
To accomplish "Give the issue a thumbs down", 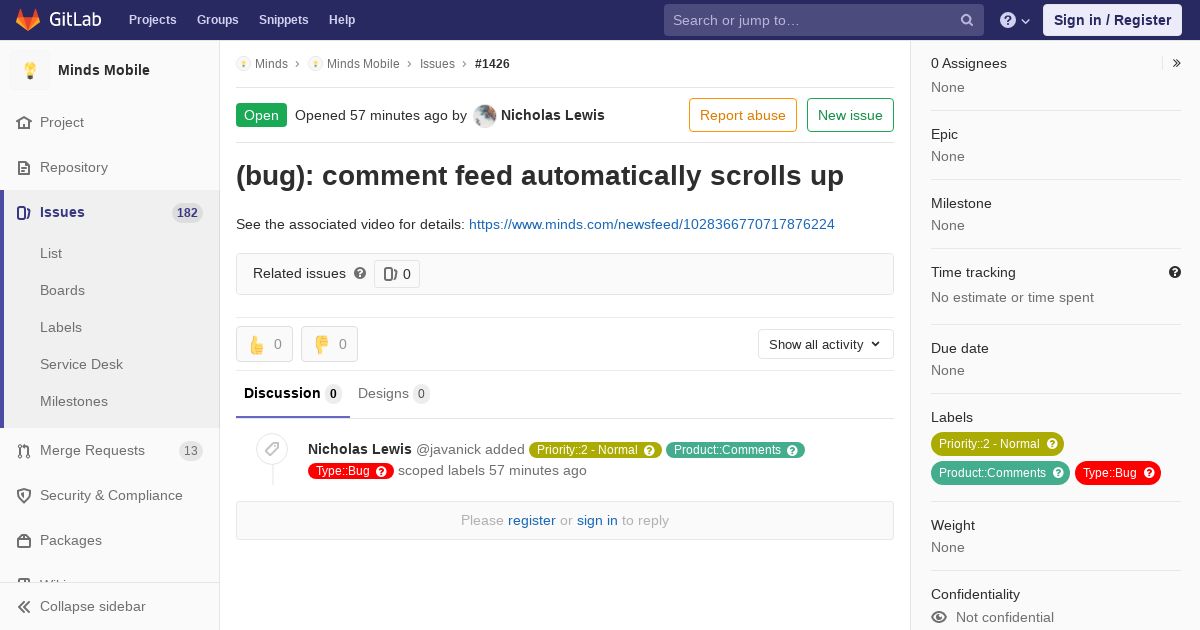I will coord(329,344).
